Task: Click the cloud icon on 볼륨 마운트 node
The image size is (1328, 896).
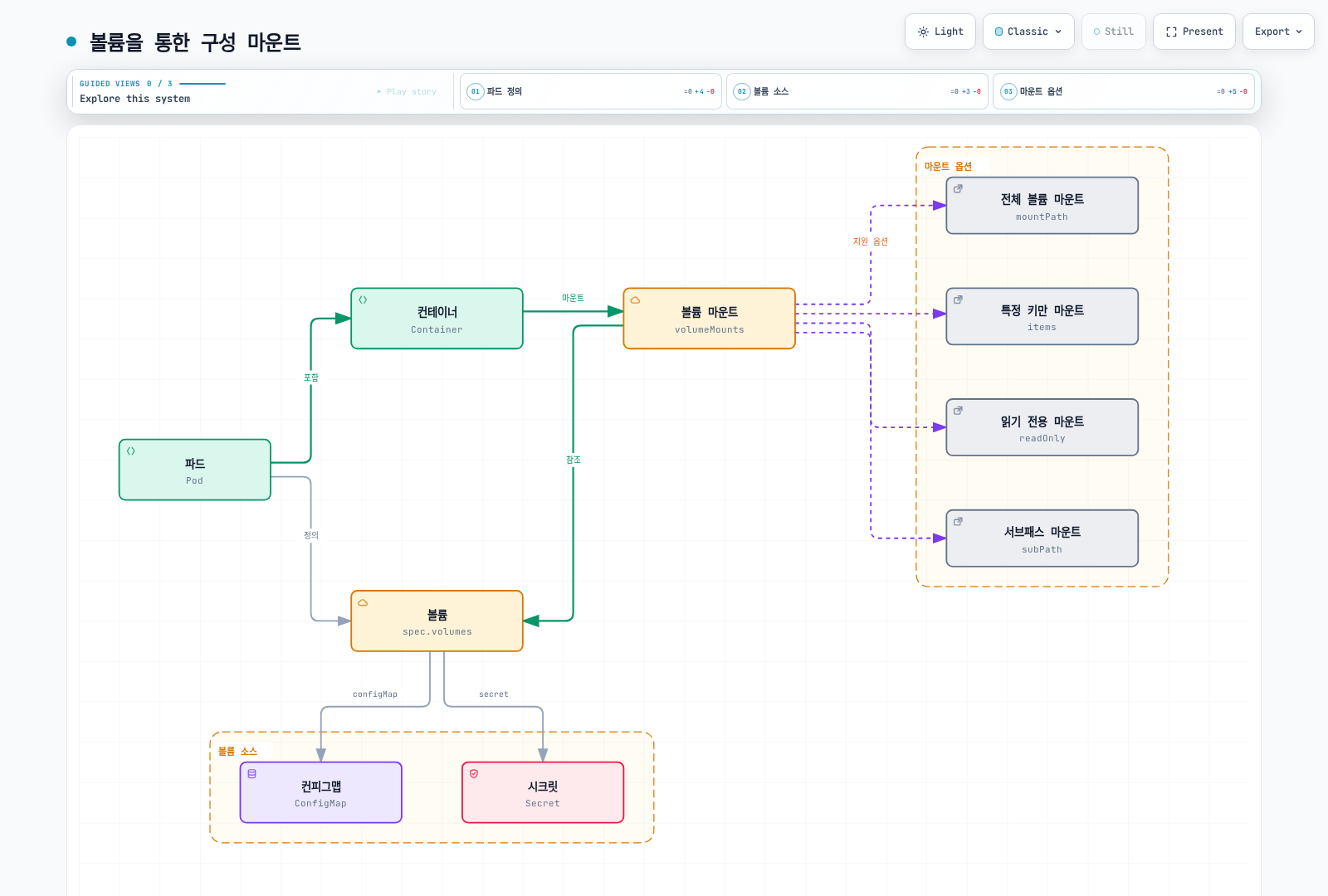Action: point(635,300)
